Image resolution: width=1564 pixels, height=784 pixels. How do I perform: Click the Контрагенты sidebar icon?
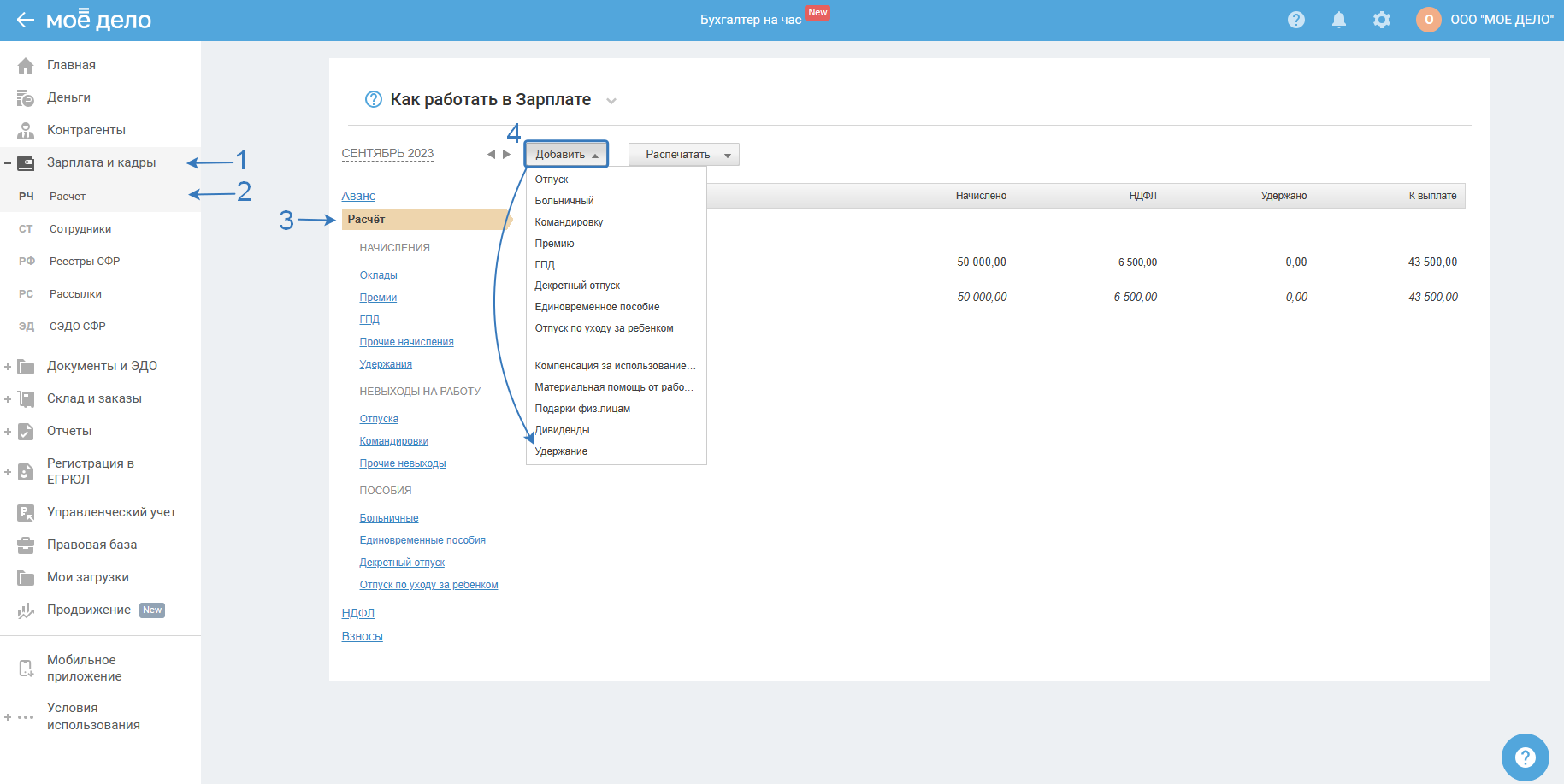26,131
